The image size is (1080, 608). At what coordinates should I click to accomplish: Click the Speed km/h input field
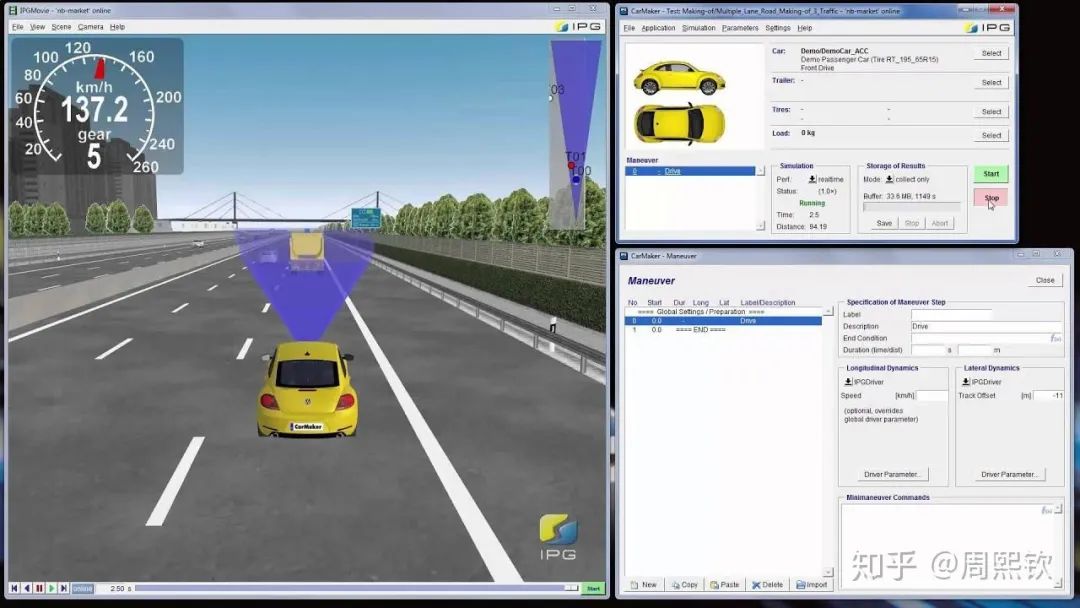(932, 396)
